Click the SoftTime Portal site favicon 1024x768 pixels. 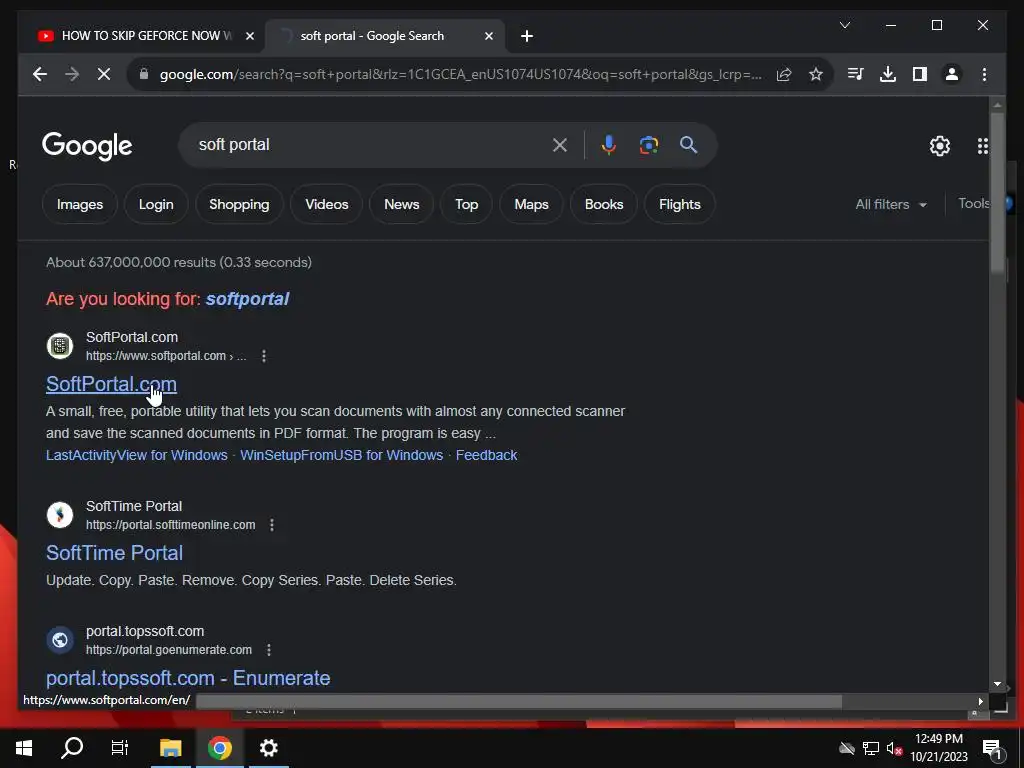60,515
